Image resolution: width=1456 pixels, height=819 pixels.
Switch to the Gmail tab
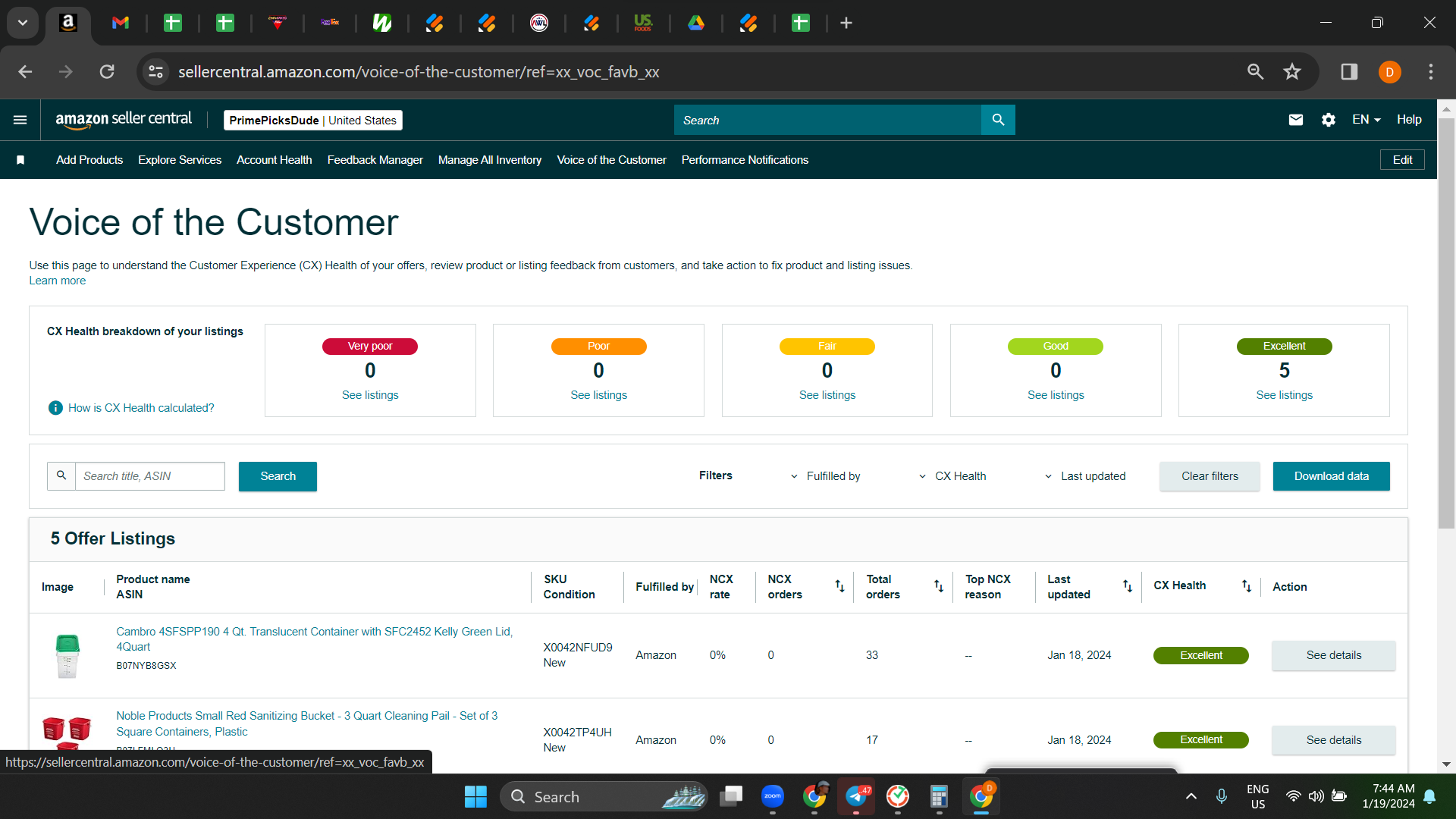(121, 24)
